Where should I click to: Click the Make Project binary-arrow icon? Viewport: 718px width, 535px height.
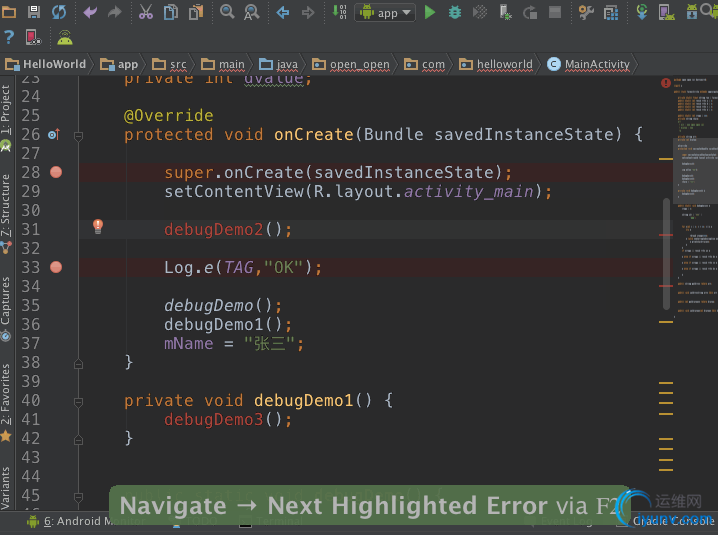tap(339, 12)
